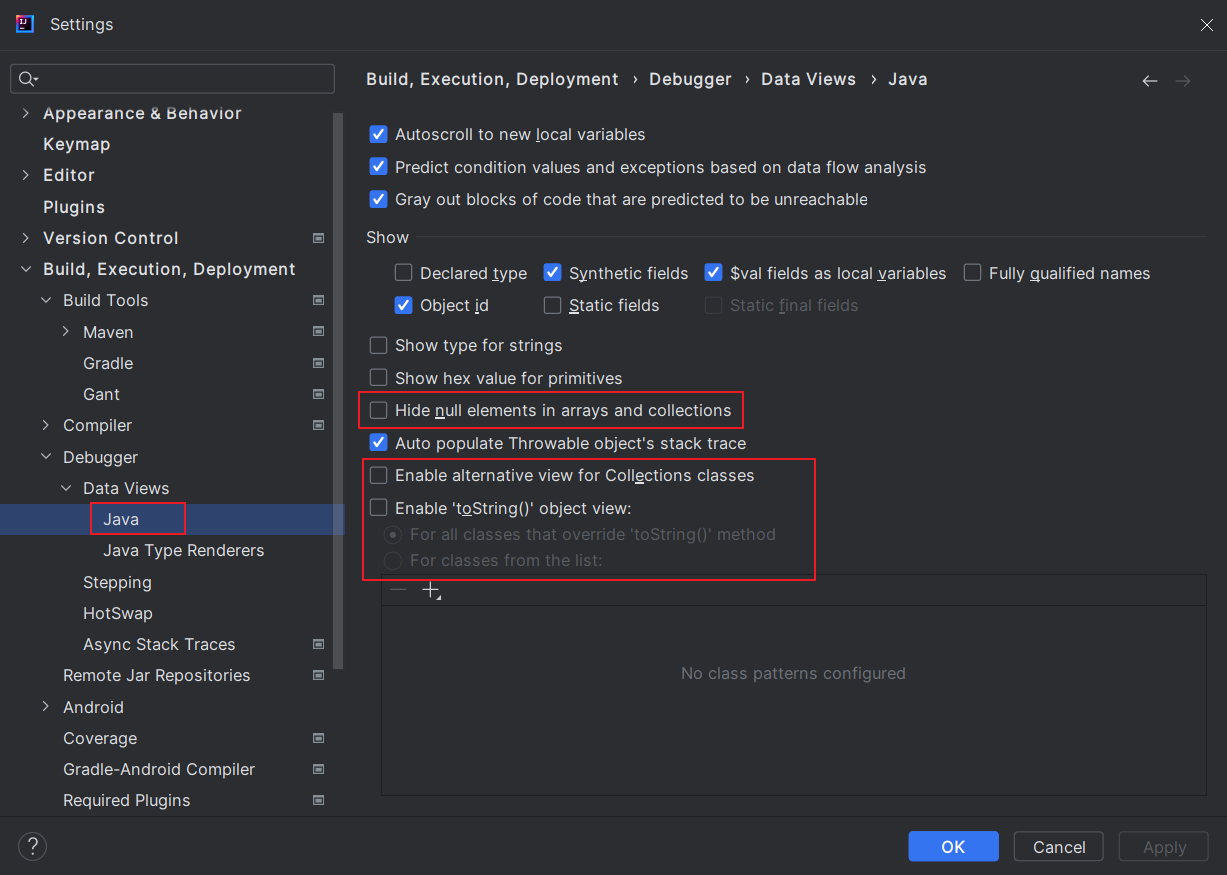Open Java Type Renderers settings page
1227x875 pixels.
pyautogui.click(x=183, y=550)
